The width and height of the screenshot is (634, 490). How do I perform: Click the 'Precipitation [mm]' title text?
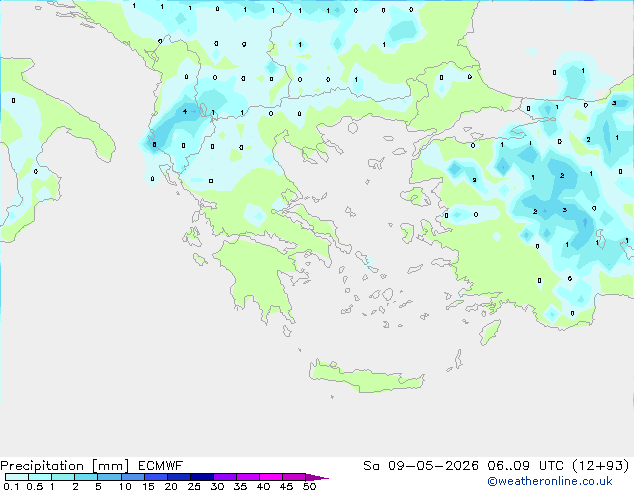point(65,466)
